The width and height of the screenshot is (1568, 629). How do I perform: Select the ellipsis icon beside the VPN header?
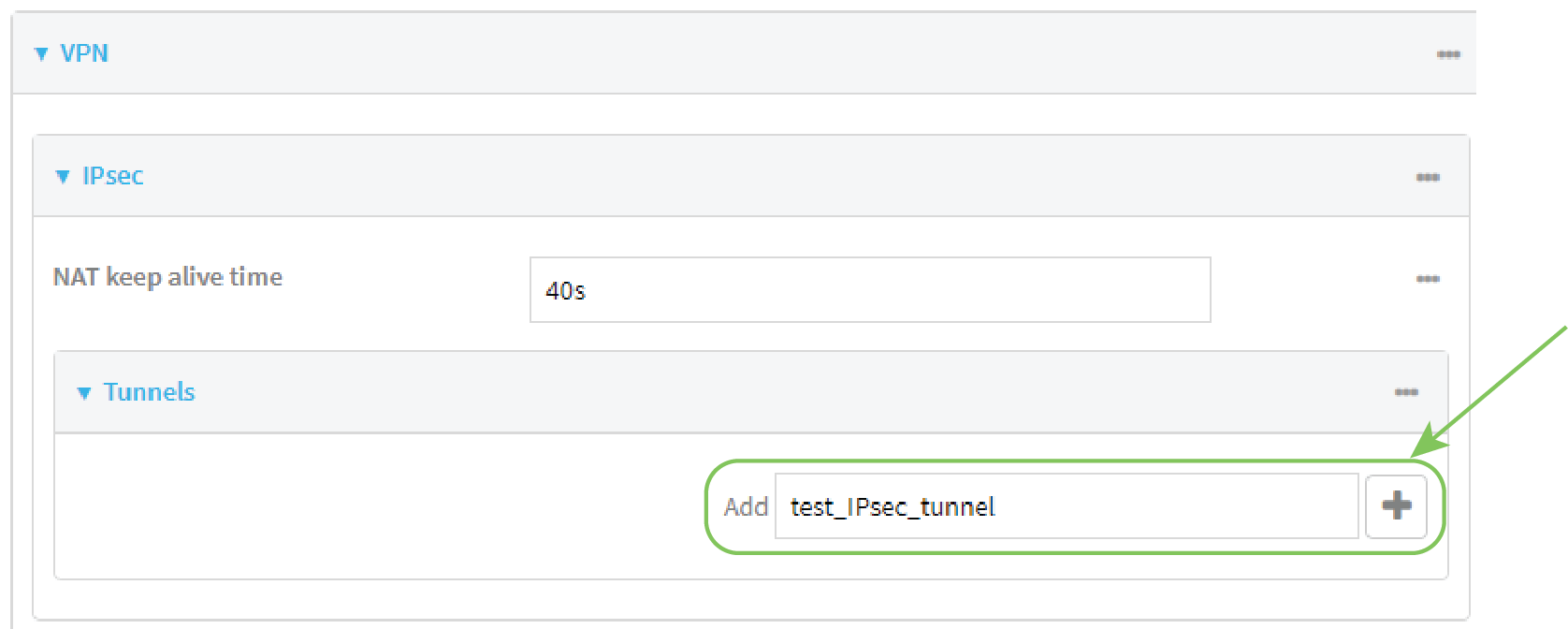(1447, 53)
